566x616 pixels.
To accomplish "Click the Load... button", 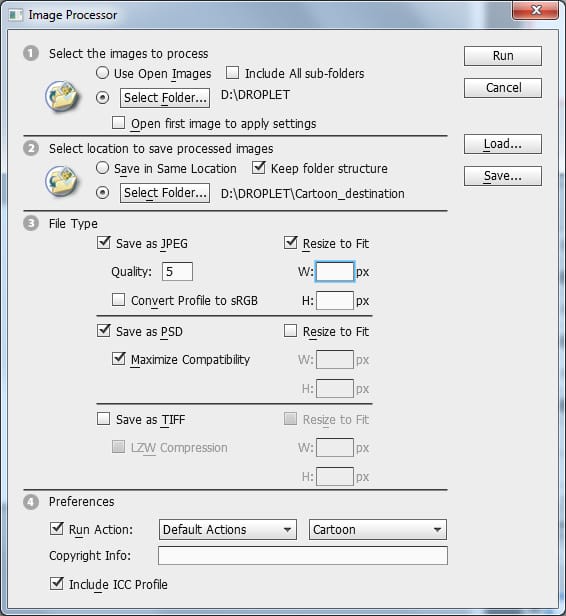I will point(503,144).
